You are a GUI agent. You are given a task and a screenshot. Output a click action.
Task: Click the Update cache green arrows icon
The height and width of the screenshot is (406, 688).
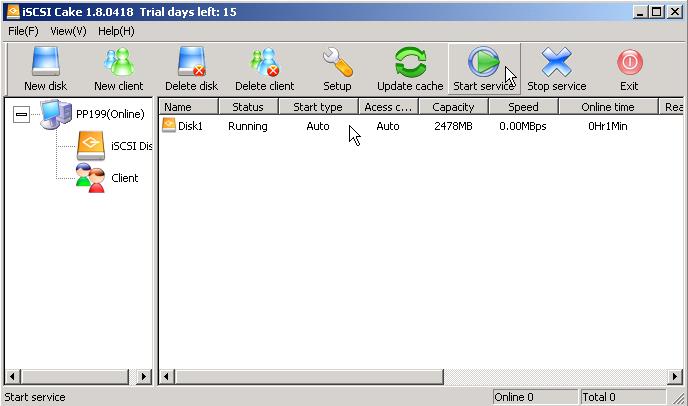(x=410, y=62)
